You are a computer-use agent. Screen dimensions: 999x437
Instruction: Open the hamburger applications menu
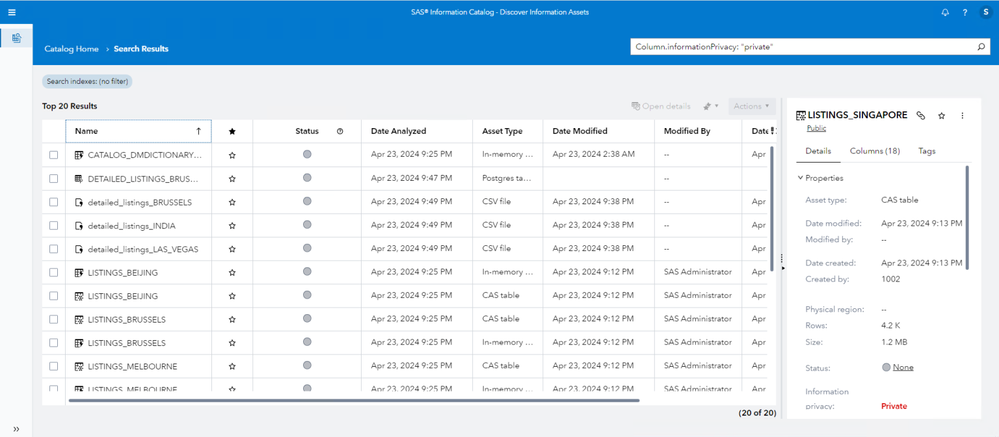coord(11,12)
